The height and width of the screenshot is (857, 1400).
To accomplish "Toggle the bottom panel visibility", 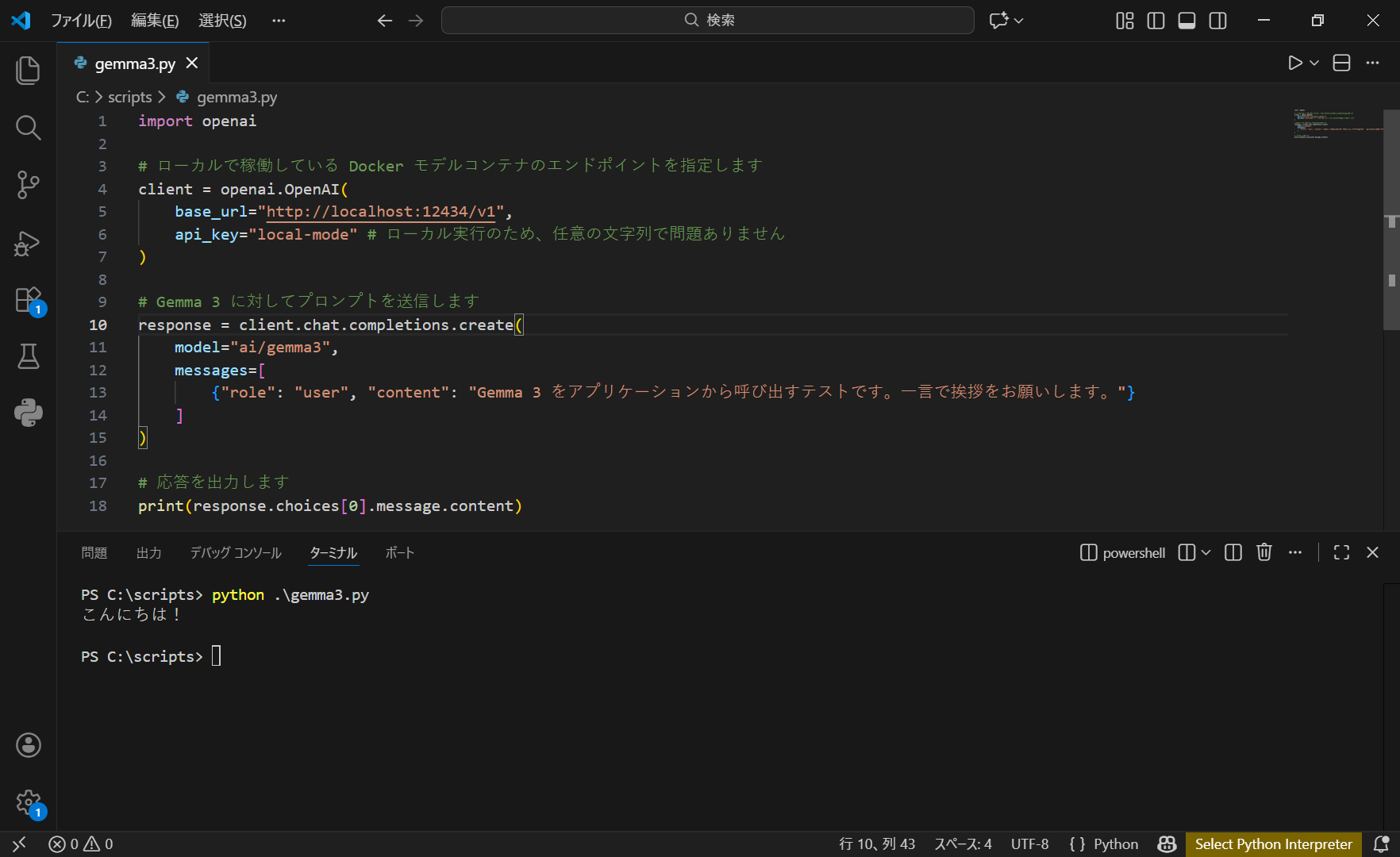I will click(1187, 21).
